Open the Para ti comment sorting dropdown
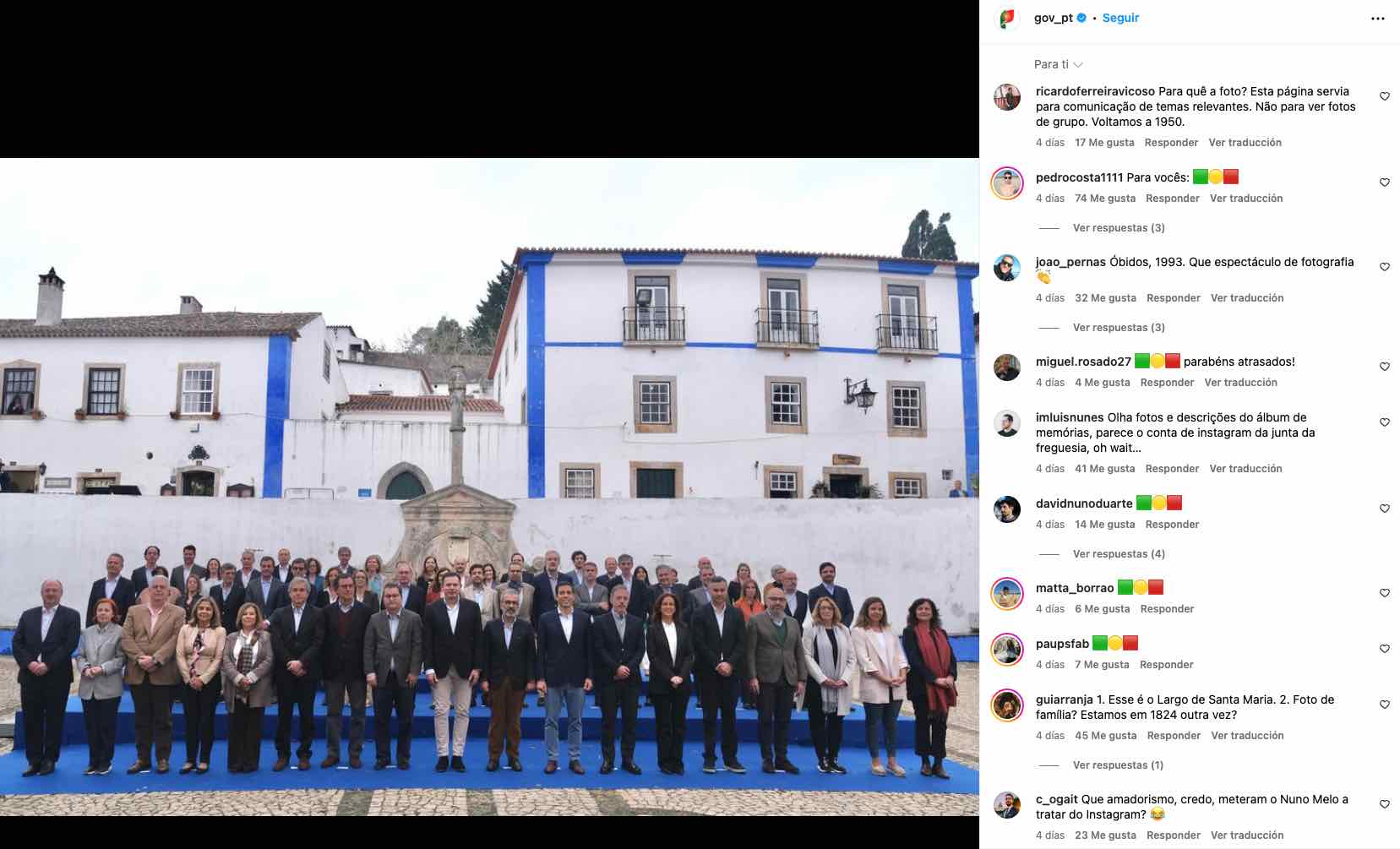 tap(1058, 64)
